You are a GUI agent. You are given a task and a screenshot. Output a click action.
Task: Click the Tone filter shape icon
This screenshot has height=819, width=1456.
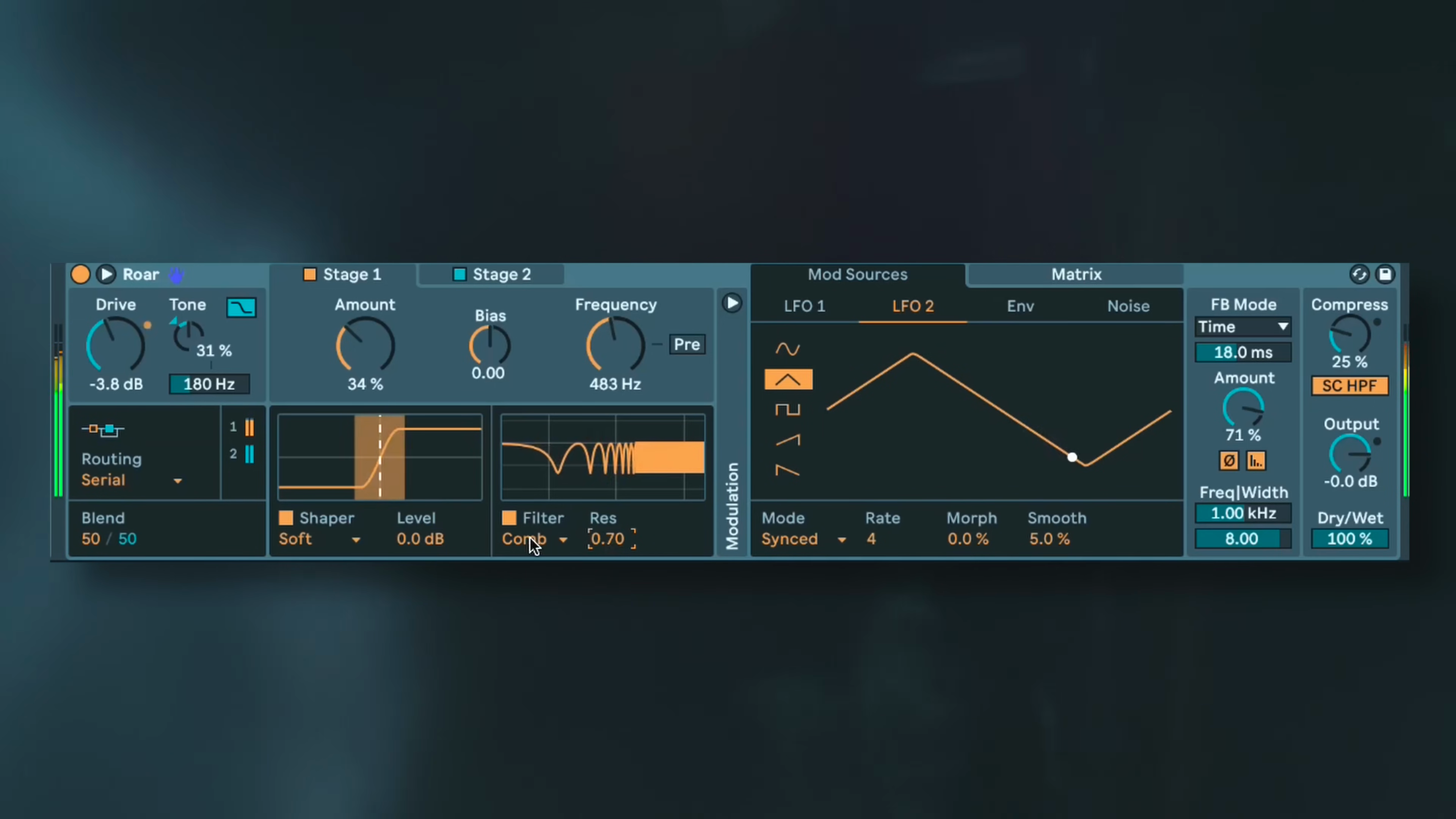click(242, 308)
